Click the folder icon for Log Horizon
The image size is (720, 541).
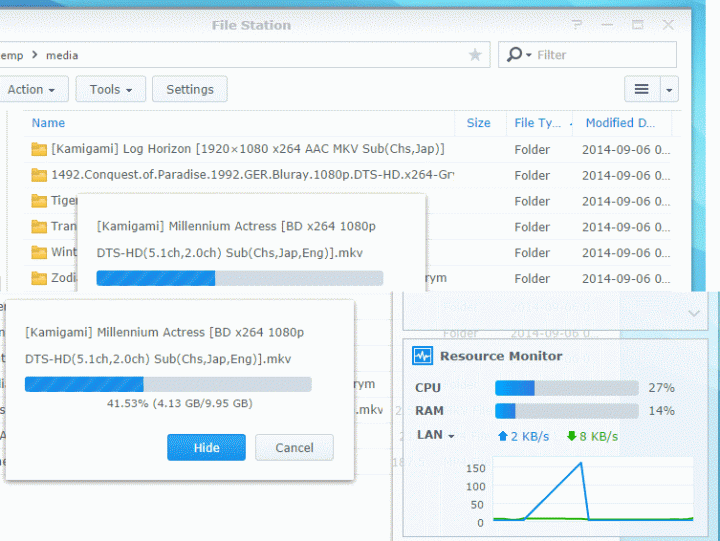pos(39,149)
